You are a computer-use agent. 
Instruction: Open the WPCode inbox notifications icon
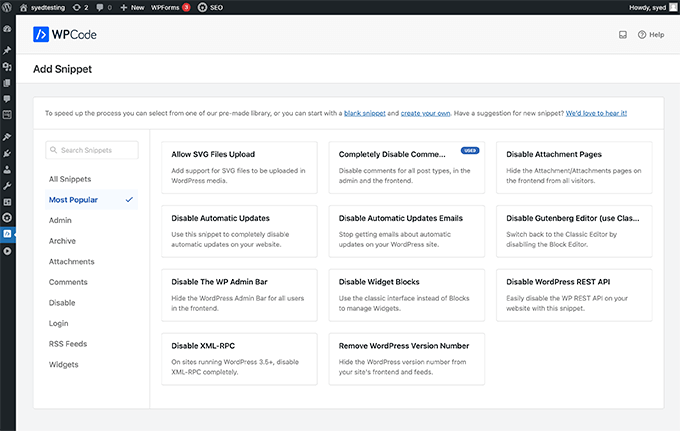pos(622,34)
